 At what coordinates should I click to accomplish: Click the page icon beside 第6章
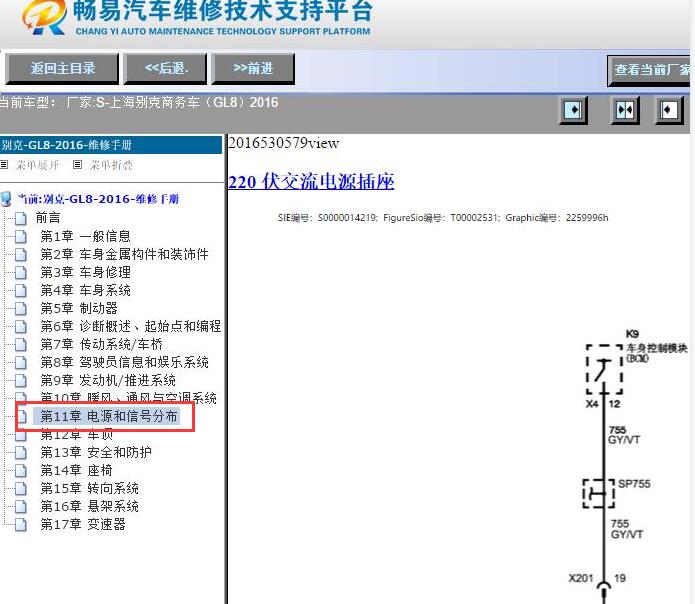point(21,327)
